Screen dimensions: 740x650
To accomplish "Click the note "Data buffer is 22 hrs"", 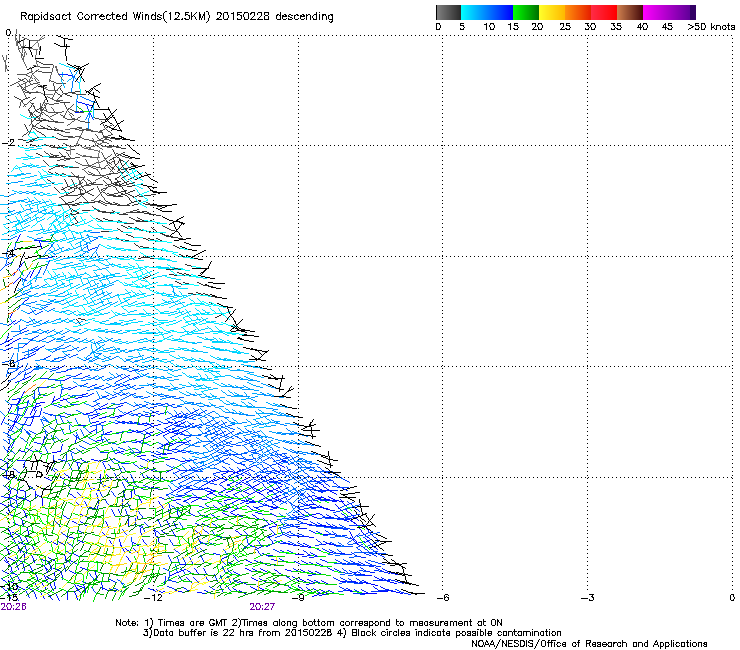I will coord(202,633).
